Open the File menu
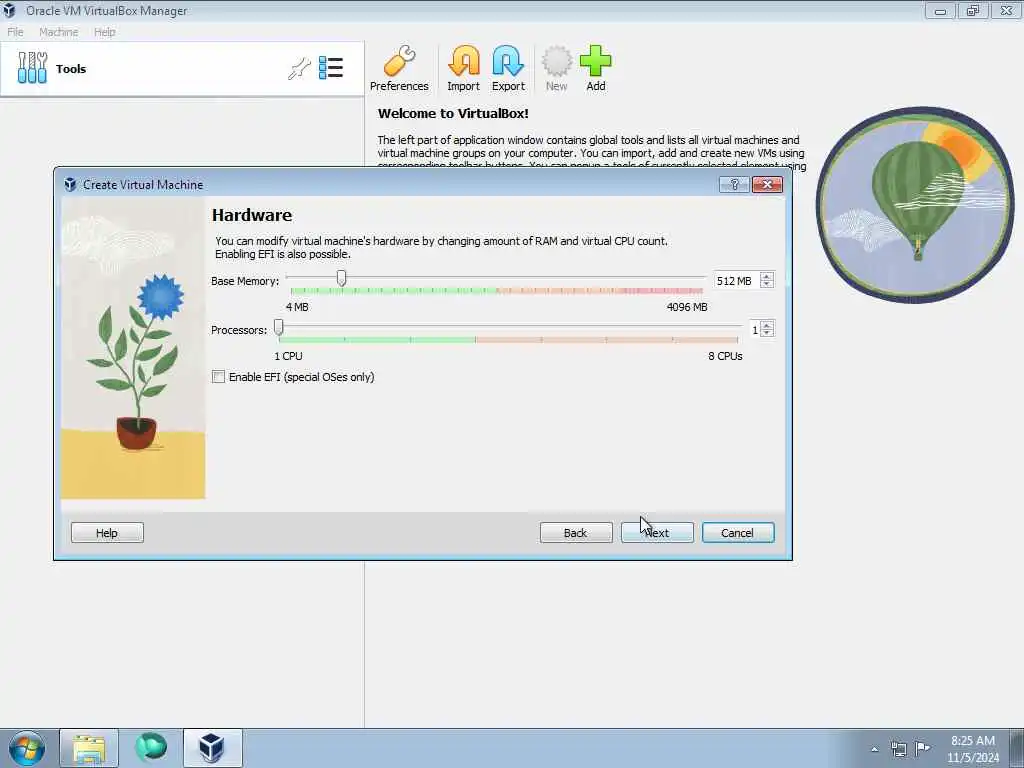Screen dimensions: 1024x768 [x=15, y=32]
